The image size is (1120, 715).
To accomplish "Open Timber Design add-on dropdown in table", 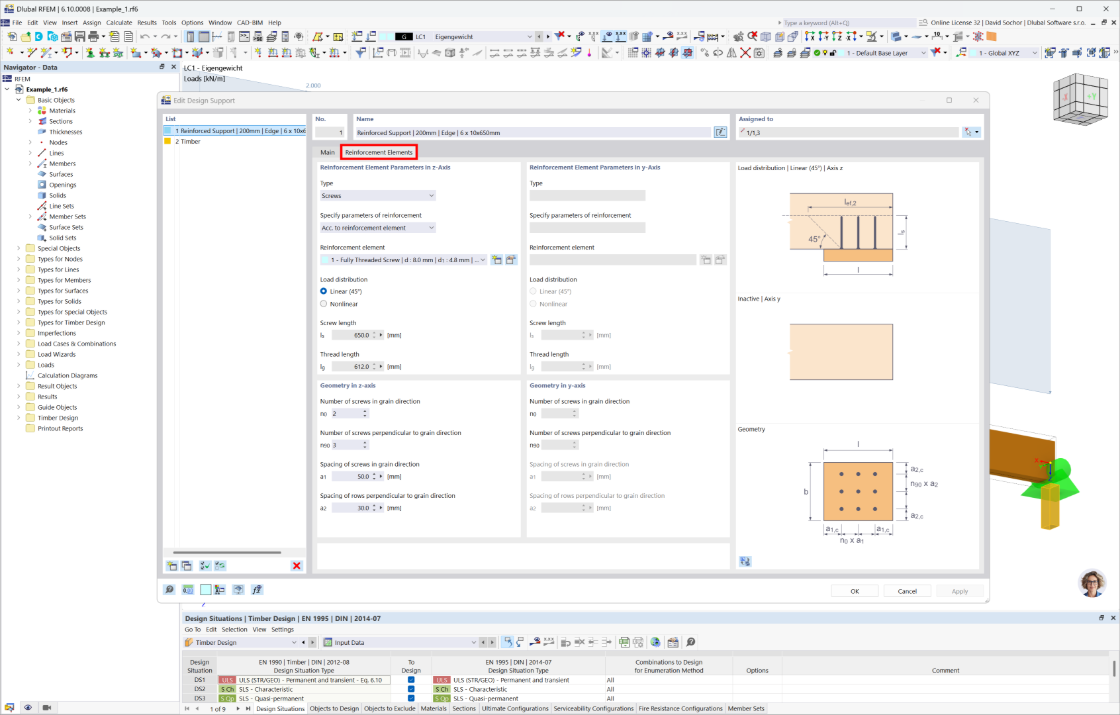I will pyautogui.click(x=241, y=642).
